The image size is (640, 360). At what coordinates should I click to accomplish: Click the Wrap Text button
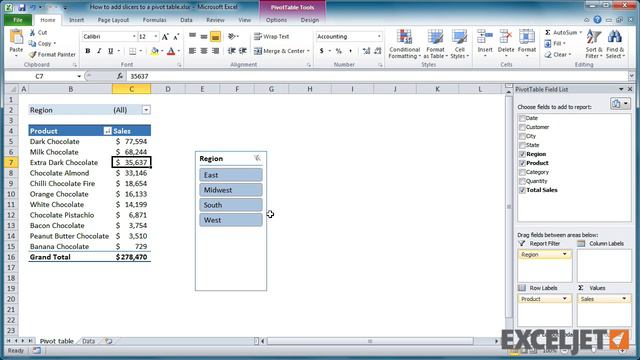click(x=271, y=37)
